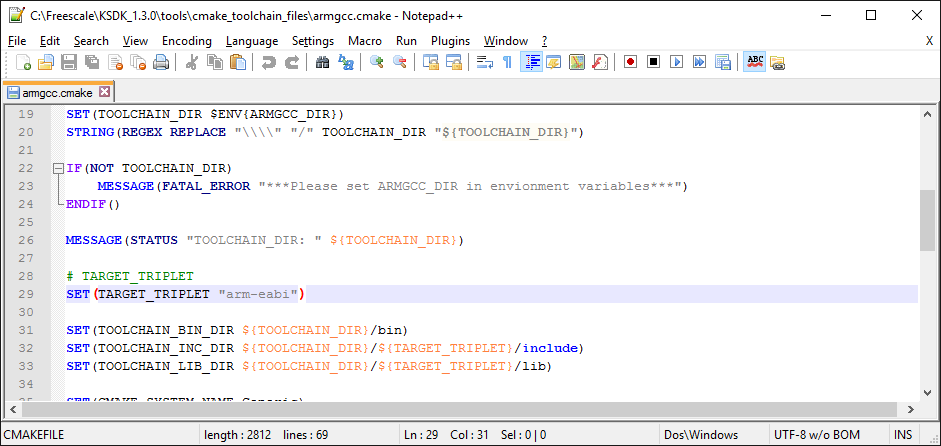Click the user defined language icon

point(553,62)
